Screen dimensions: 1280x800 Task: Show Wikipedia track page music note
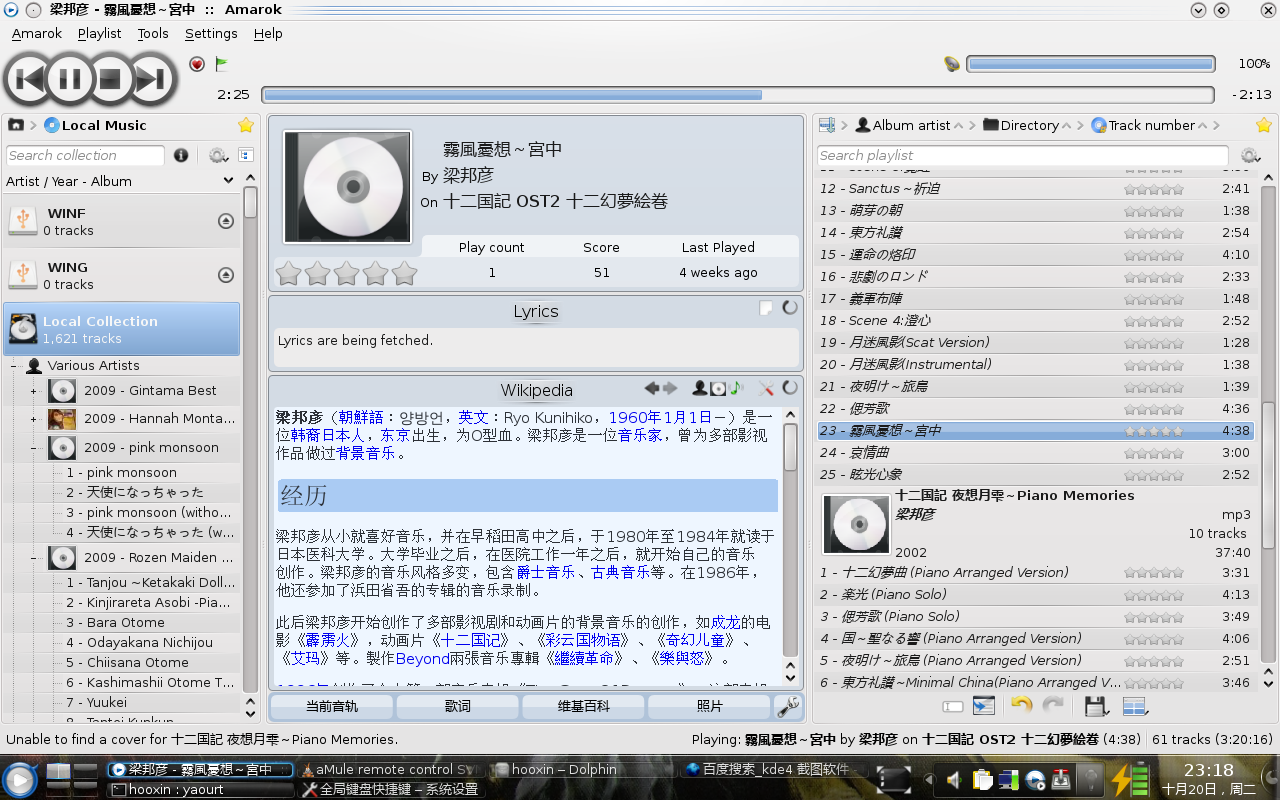tap(736, 388)
